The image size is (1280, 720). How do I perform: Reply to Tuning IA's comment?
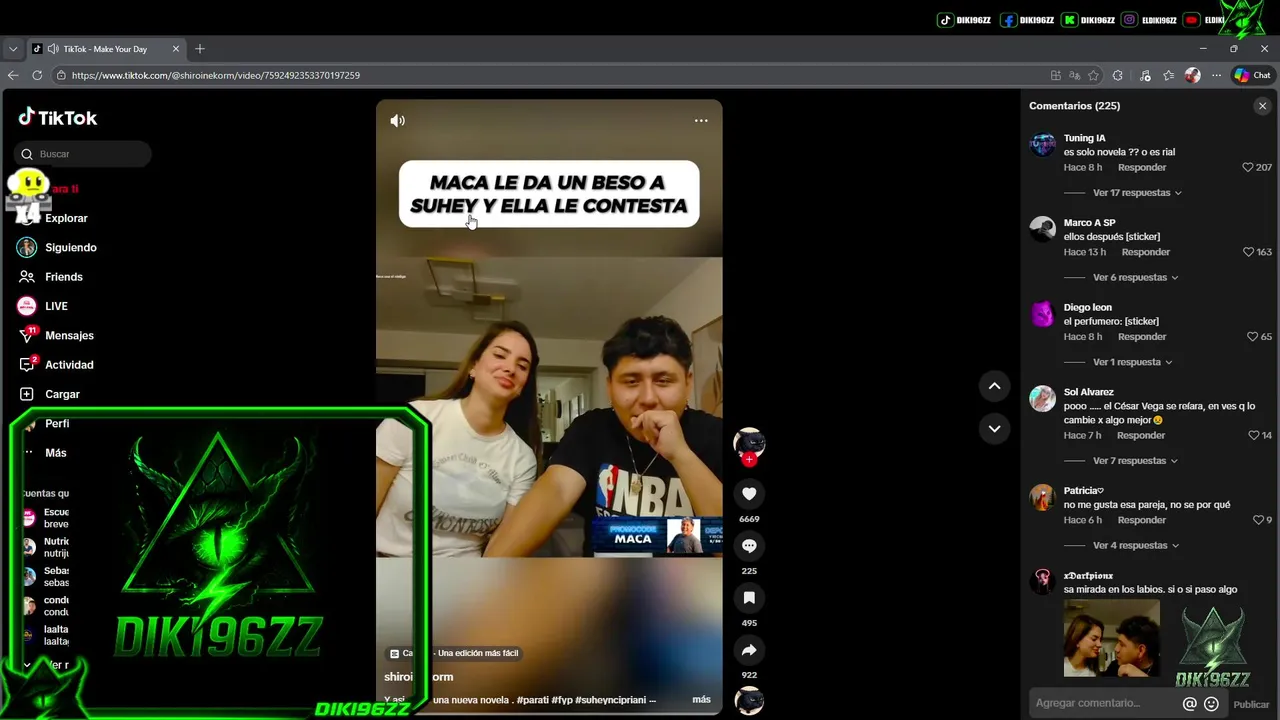pyautogui.click(x=1142, y=168)
